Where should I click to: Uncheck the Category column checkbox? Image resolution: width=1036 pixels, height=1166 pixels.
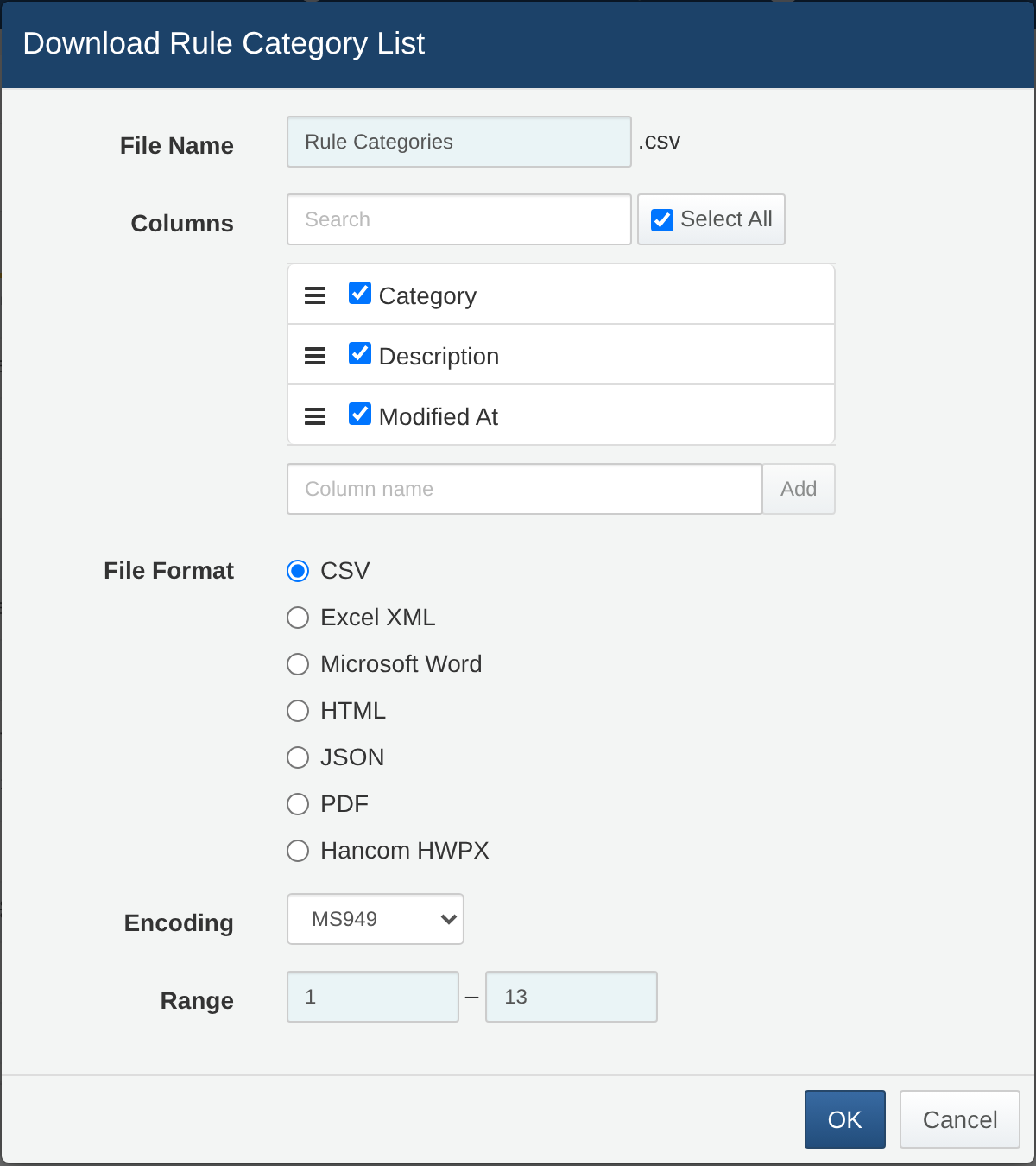point(360,293)
